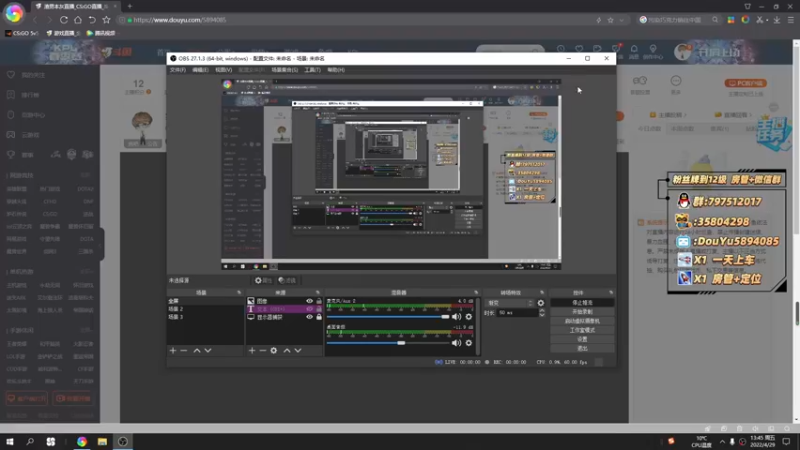Select 场景 3 in the Scenes list
The width and height of the screenshot is (800, 450).
205,317
